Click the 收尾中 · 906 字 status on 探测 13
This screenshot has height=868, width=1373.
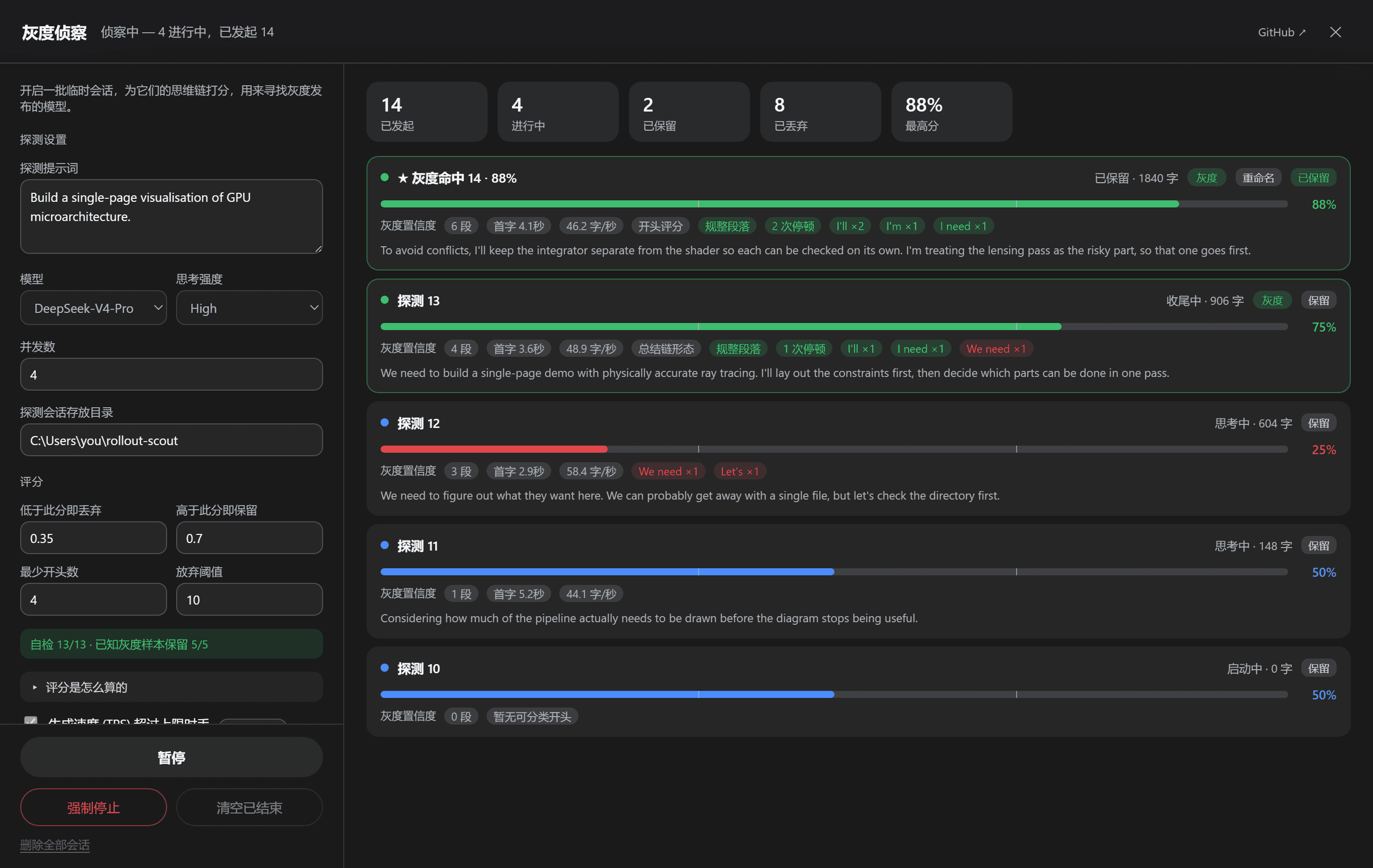point(1205,300)
